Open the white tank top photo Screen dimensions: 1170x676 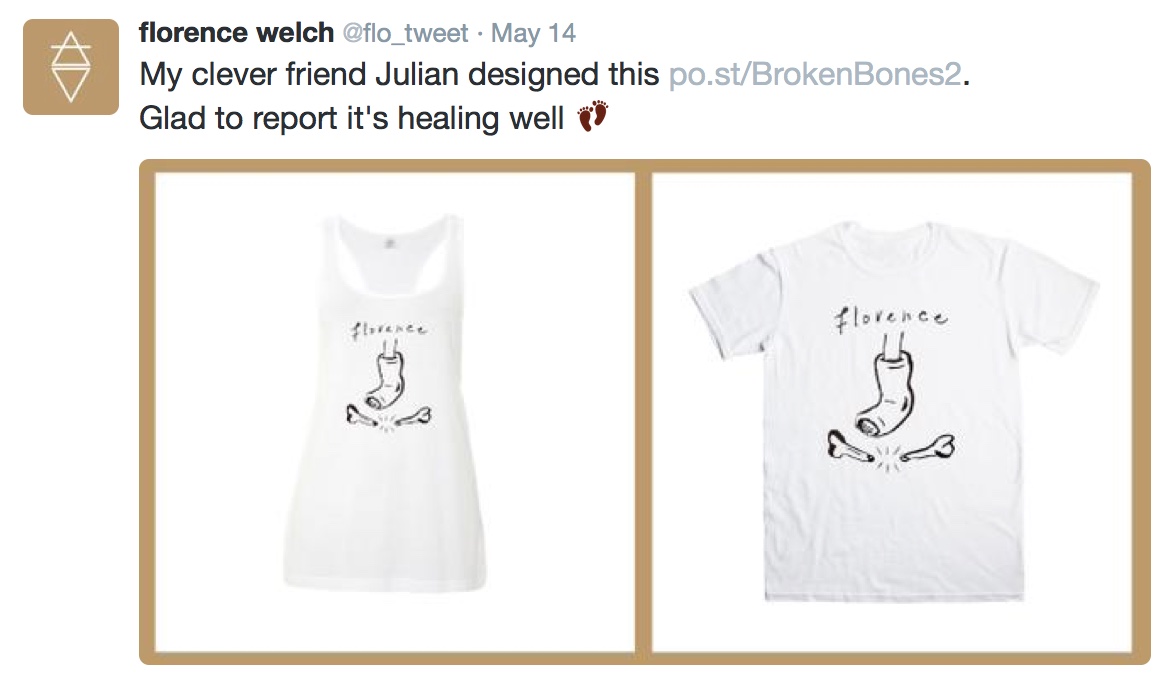[x=395, y=412]
